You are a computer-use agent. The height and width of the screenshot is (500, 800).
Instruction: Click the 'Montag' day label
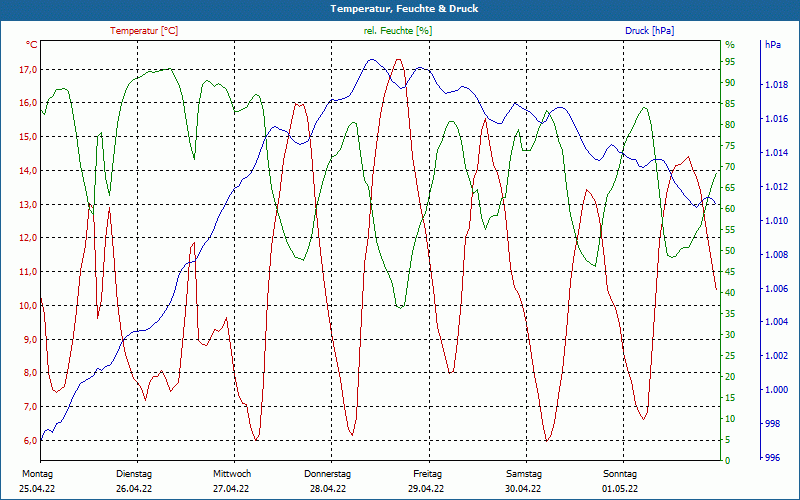(x=37, y=474)
